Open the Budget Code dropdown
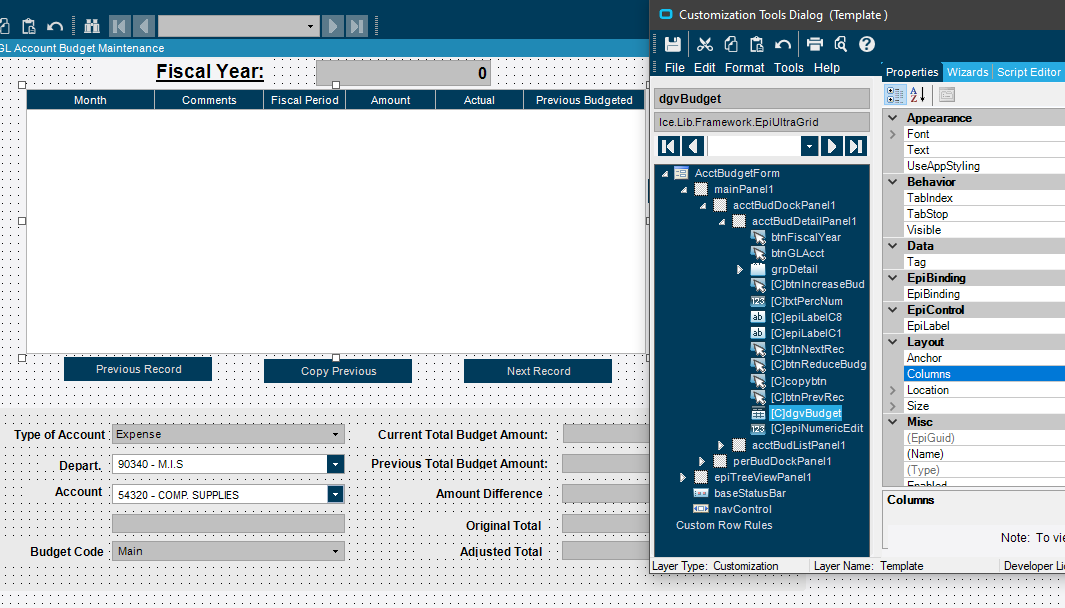The width and height of the screenshot is (1065, 608). 335,551
